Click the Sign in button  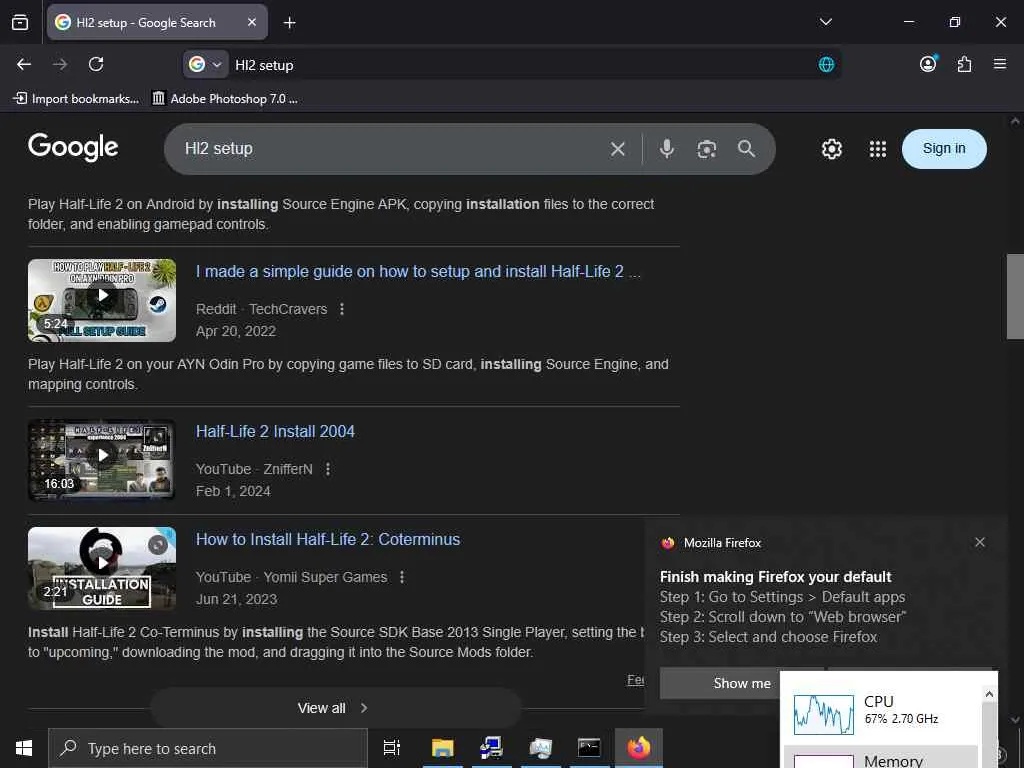tap(944, 149)
